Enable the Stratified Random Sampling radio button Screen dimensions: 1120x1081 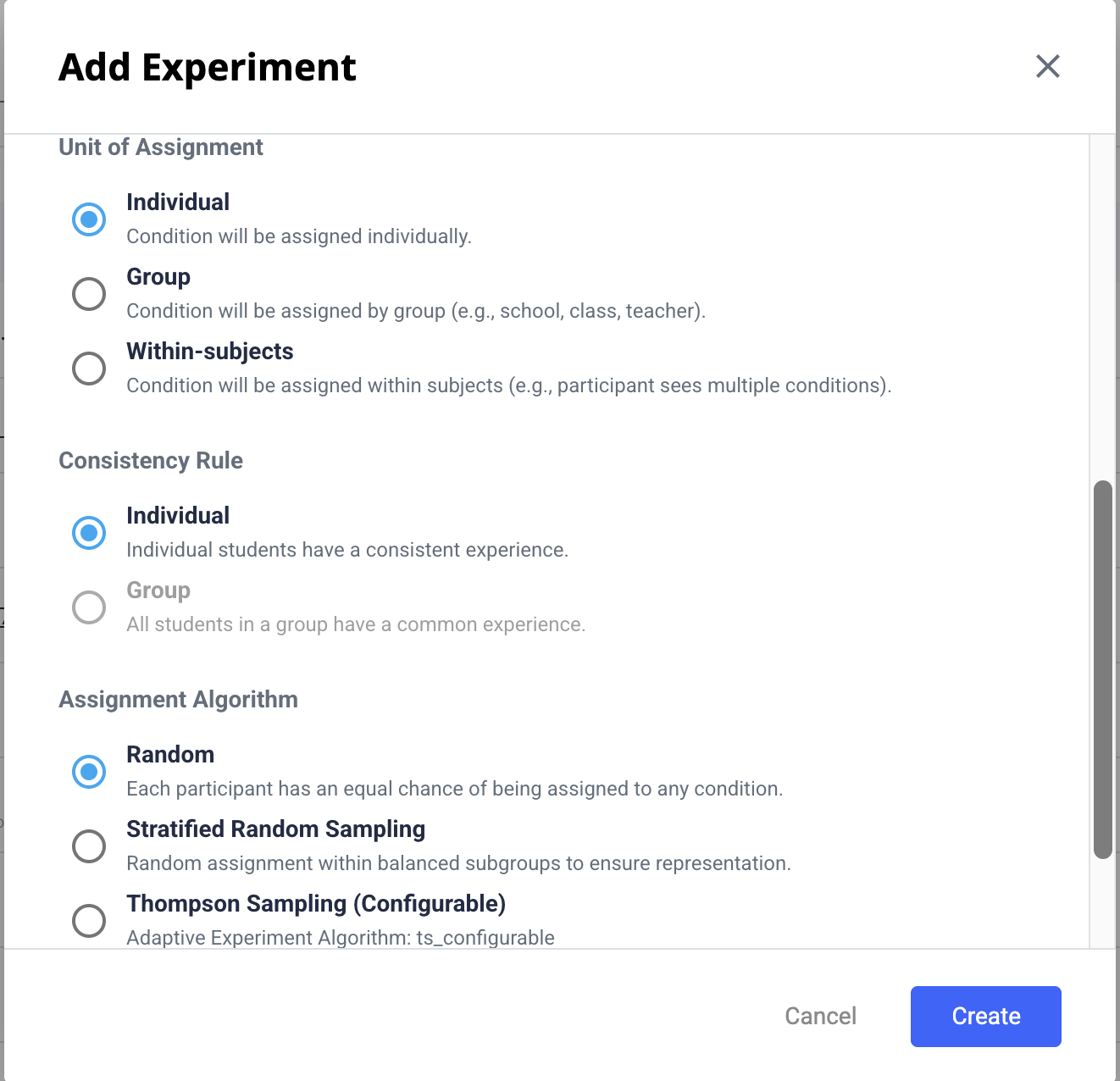pos(89,846)
